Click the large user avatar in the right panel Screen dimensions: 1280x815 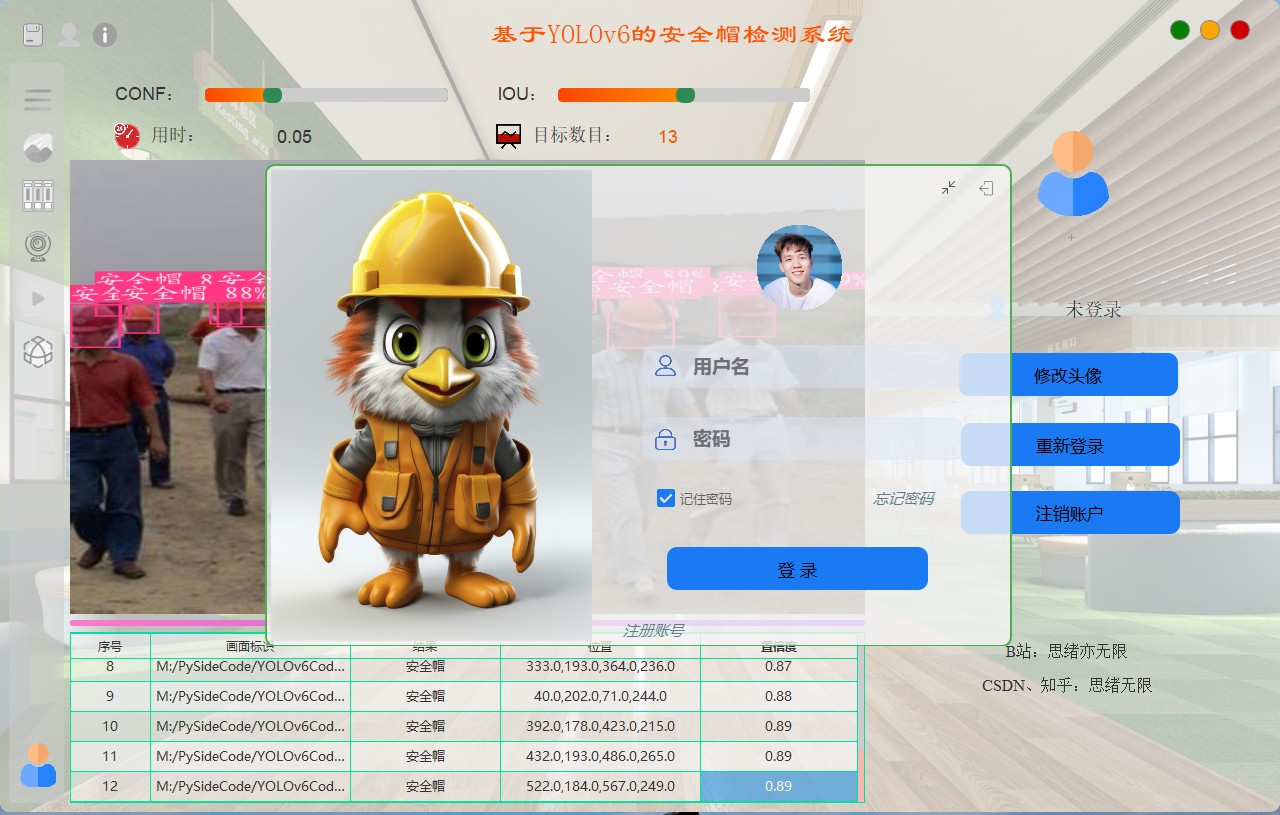click(x=1072, y=174)
